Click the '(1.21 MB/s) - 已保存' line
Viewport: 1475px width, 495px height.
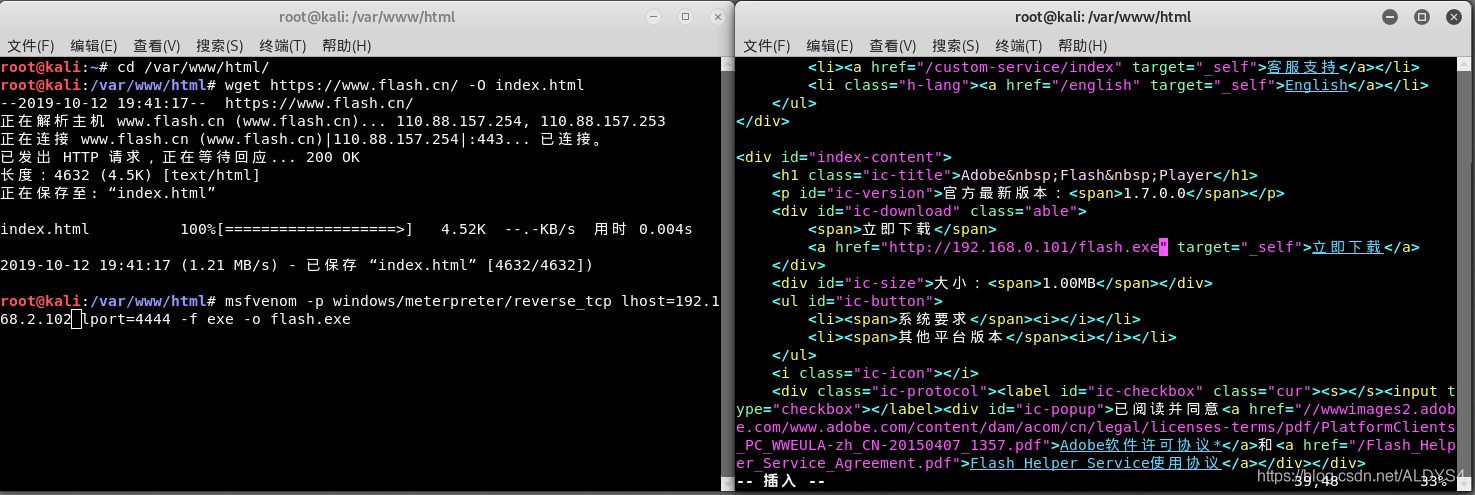pyautogui.click(x=297, y=265)
